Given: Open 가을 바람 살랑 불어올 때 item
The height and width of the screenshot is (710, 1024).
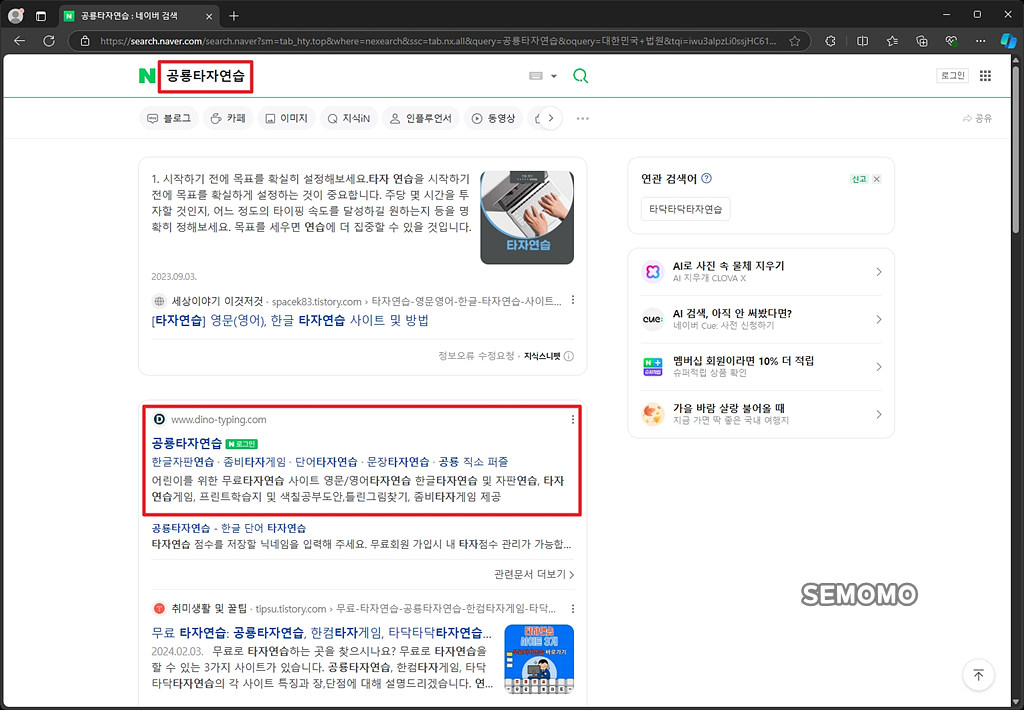Looking at the screenshot, I should pyautogui.click(x=761, y=414).
